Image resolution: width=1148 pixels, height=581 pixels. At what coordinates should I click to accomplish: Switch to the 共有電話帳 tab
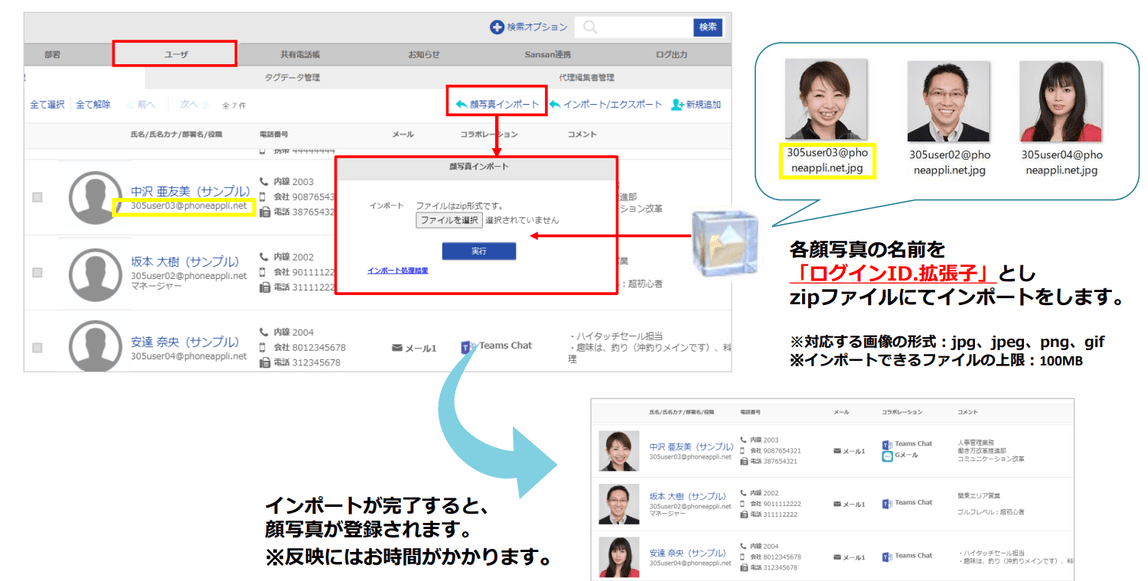click(x=300, y=54)
